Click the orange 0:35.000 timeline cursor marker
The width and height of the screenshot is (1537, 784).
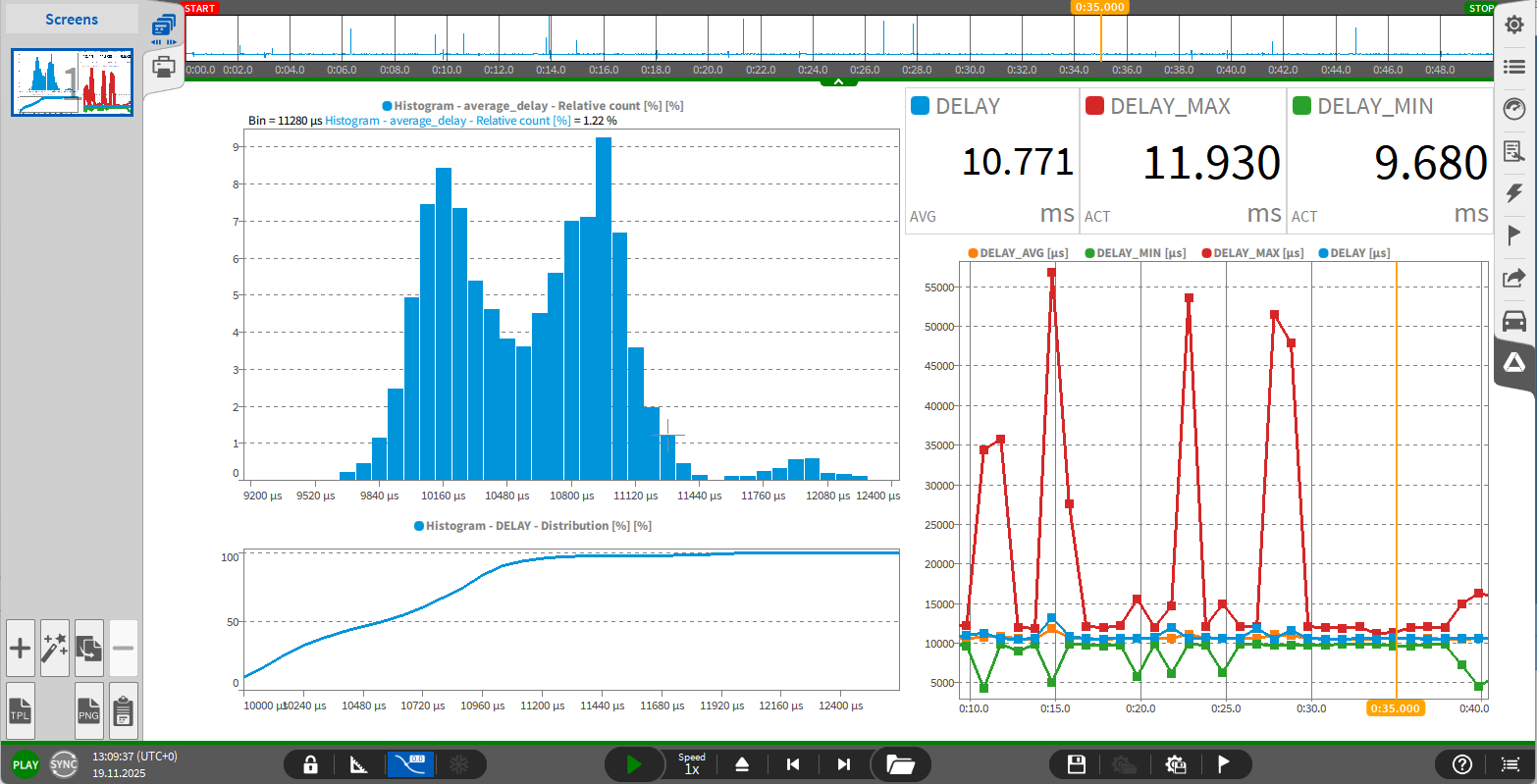tap(1099, 7)
